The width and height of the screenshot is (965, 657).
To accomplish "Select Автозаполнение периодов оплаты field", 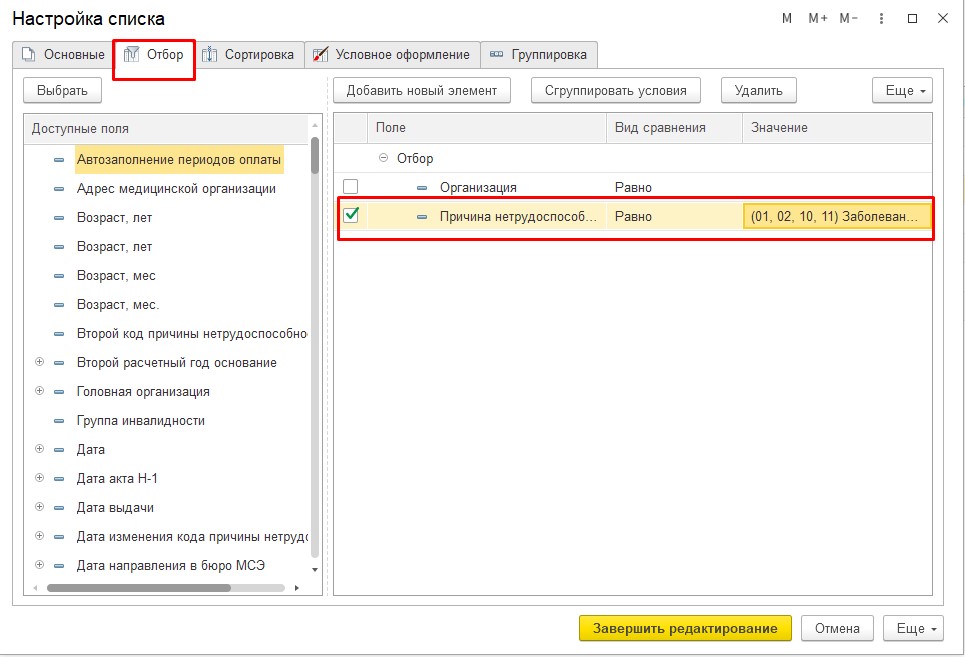I will (x=178, y=160).
